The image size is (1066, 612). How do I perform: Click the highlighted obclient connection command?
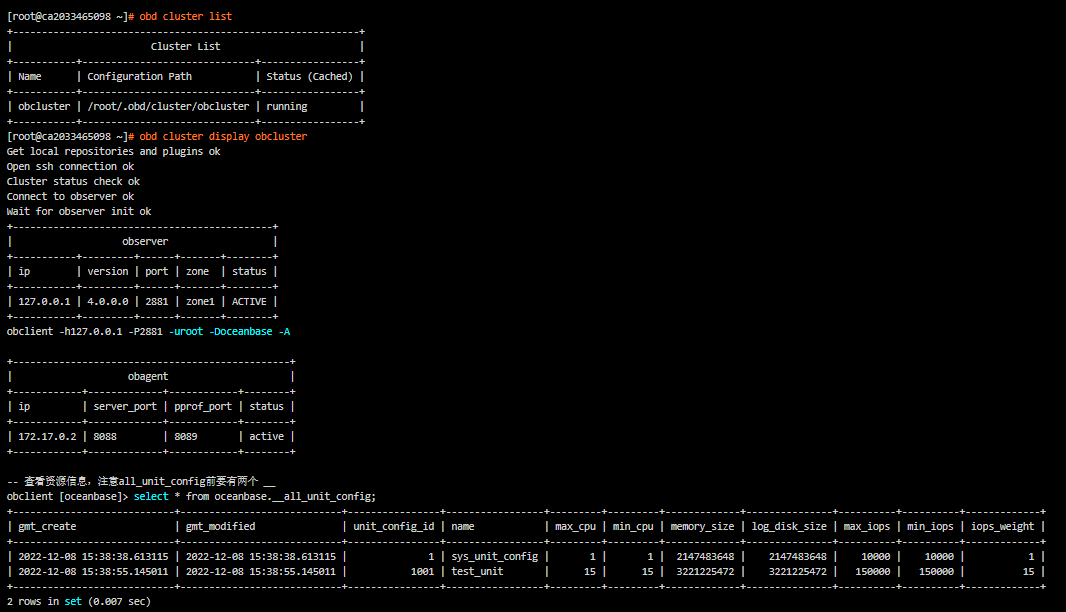(145, 330)
